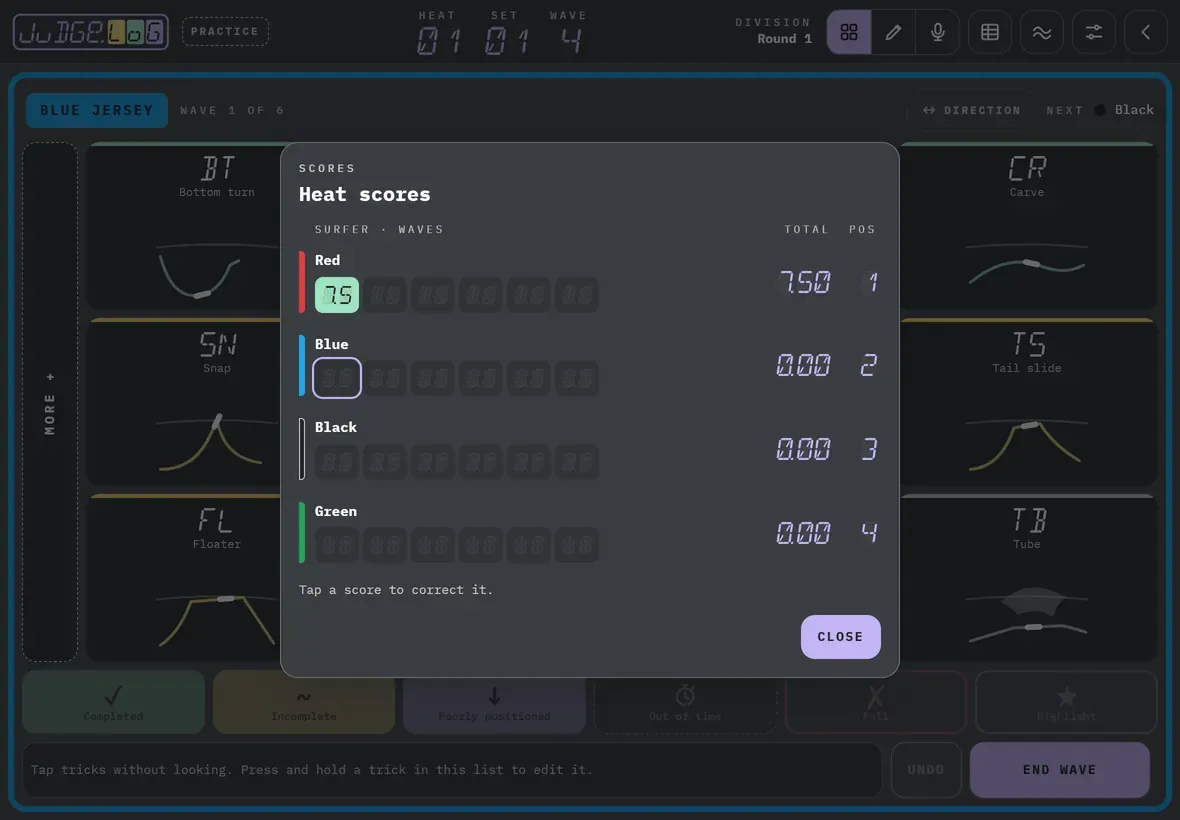Activate the microphone voice input icon
The height and width of the screenshot is (820, 1180).
(938, 32)
